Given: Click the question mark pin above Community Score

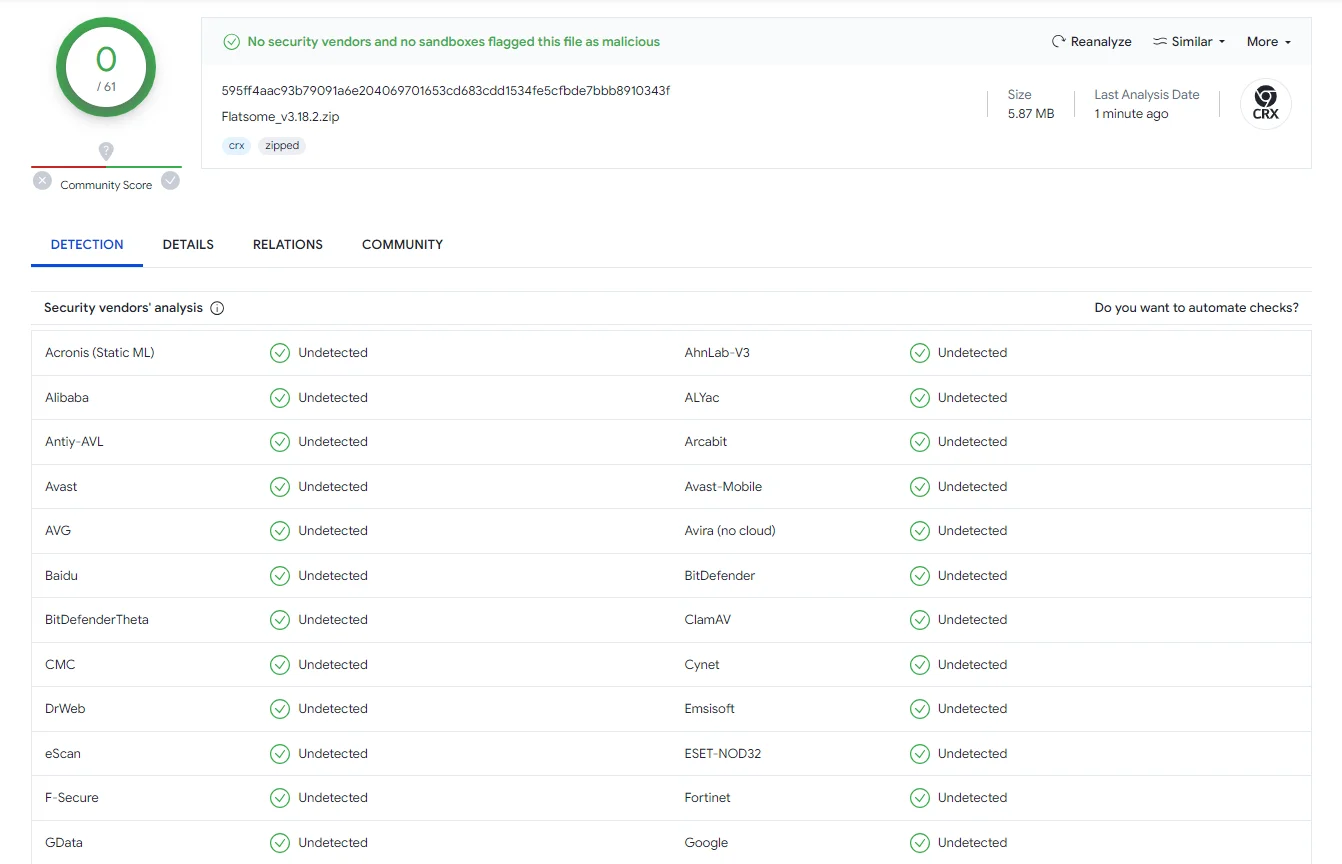Looking at the screenshot, I should (x=106, y=151).
